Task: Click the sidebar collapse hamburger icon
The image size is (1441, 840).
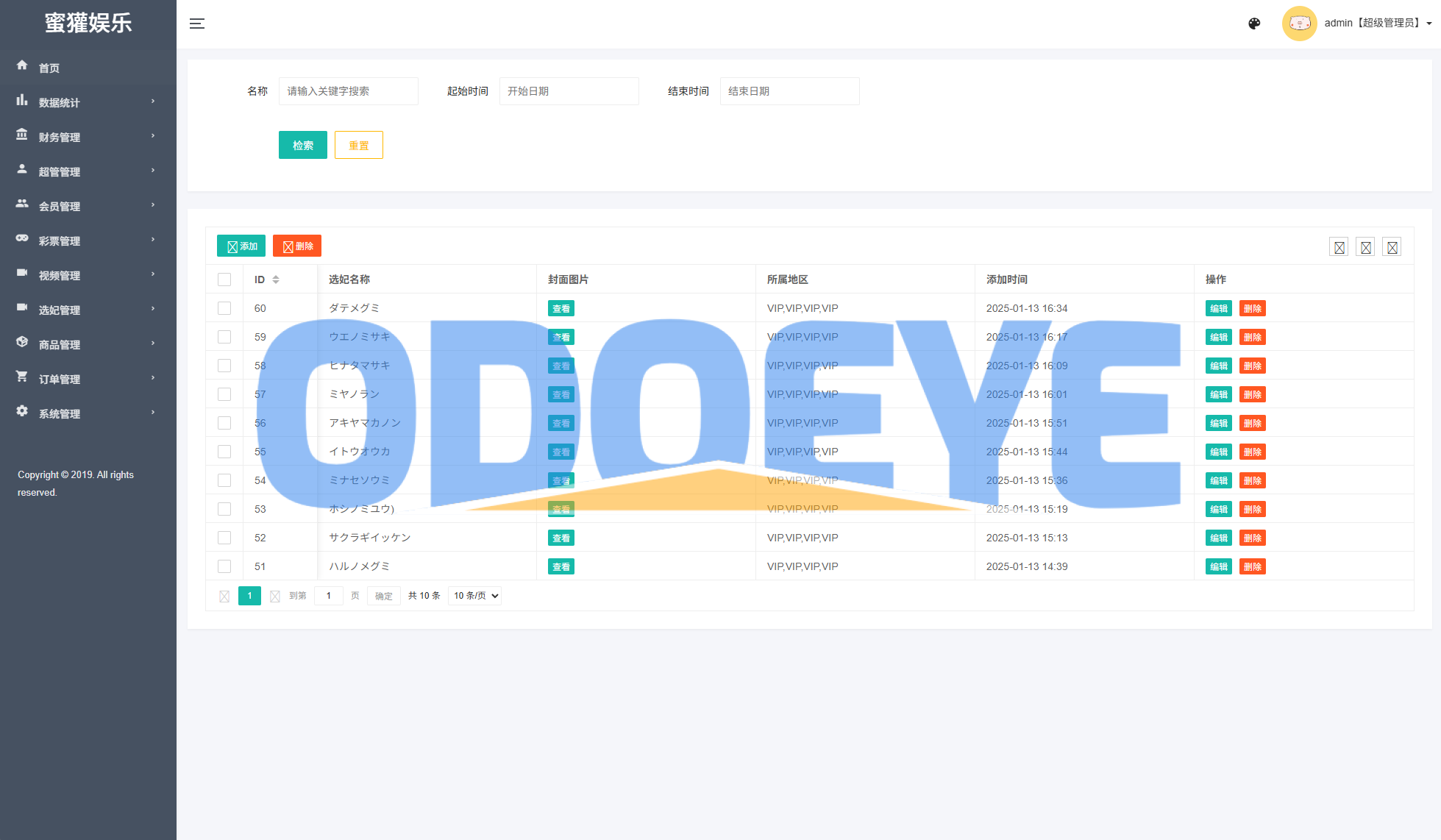Action: tap(197, 24)
